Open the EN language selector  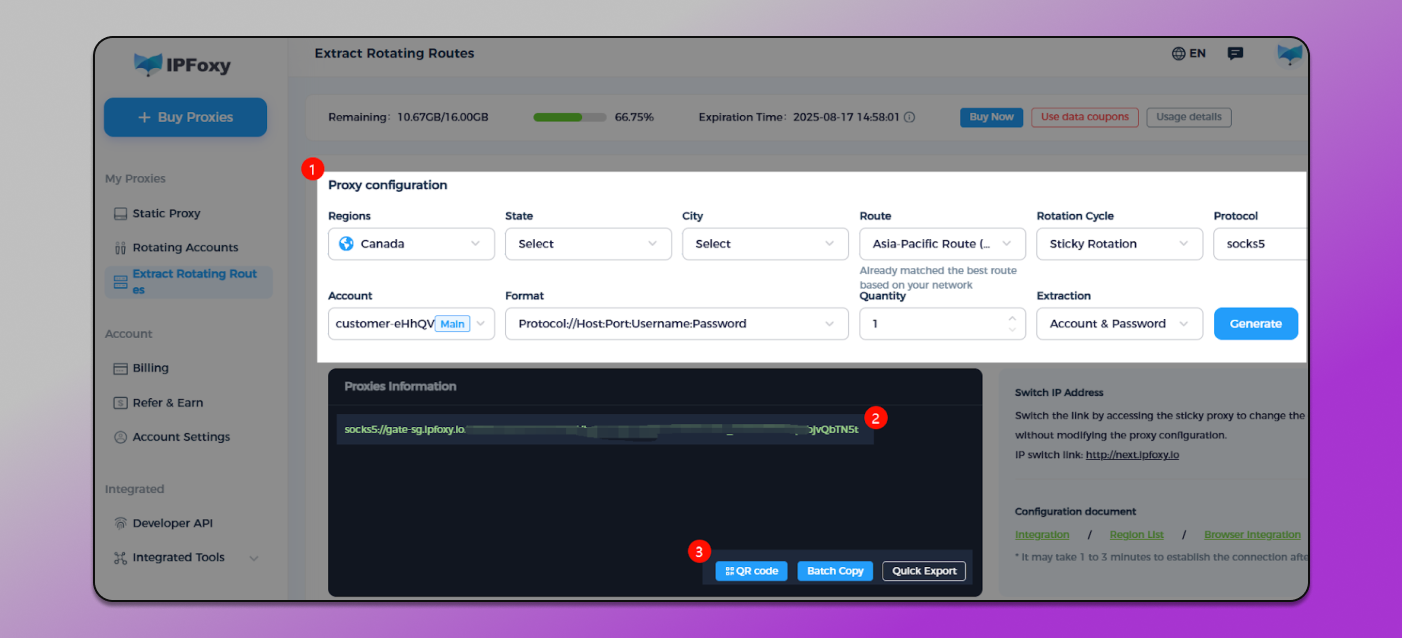point(1188,53)
